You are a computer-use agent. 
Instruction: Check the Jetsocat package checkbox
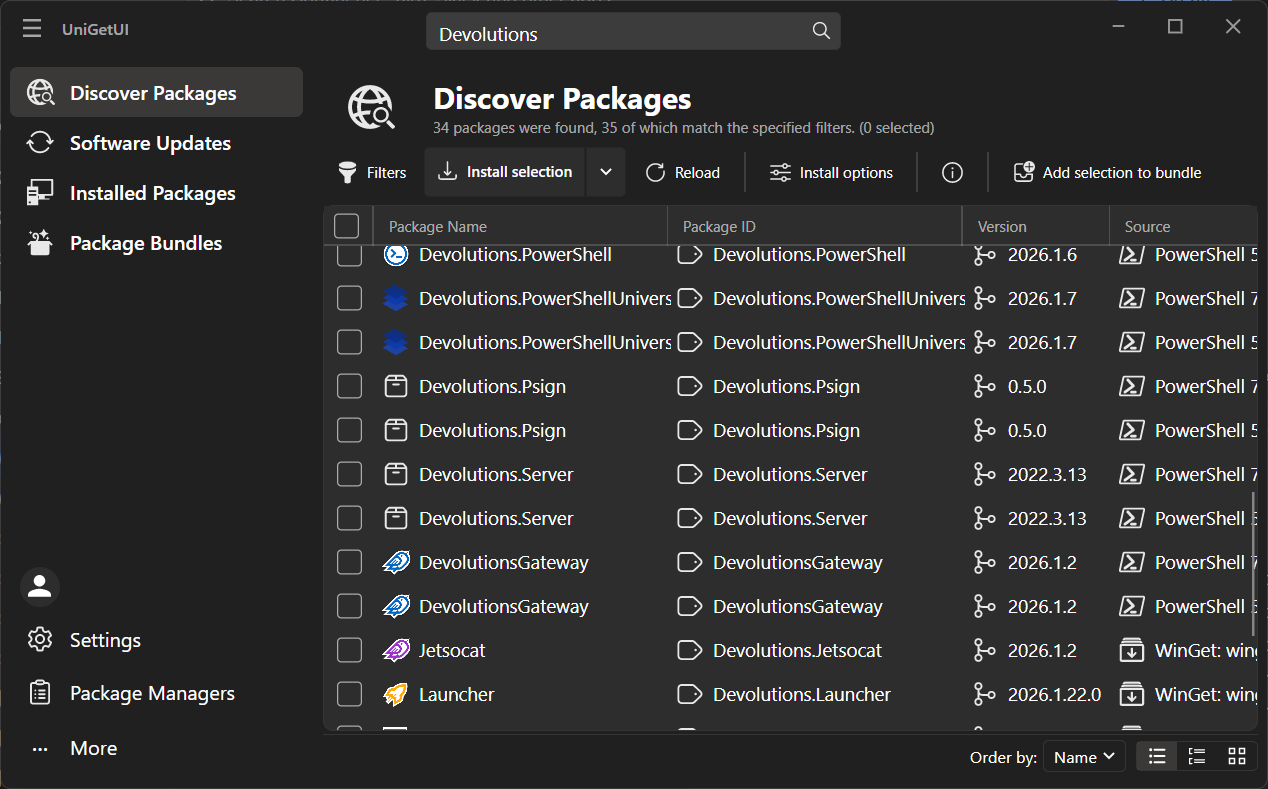349,650
